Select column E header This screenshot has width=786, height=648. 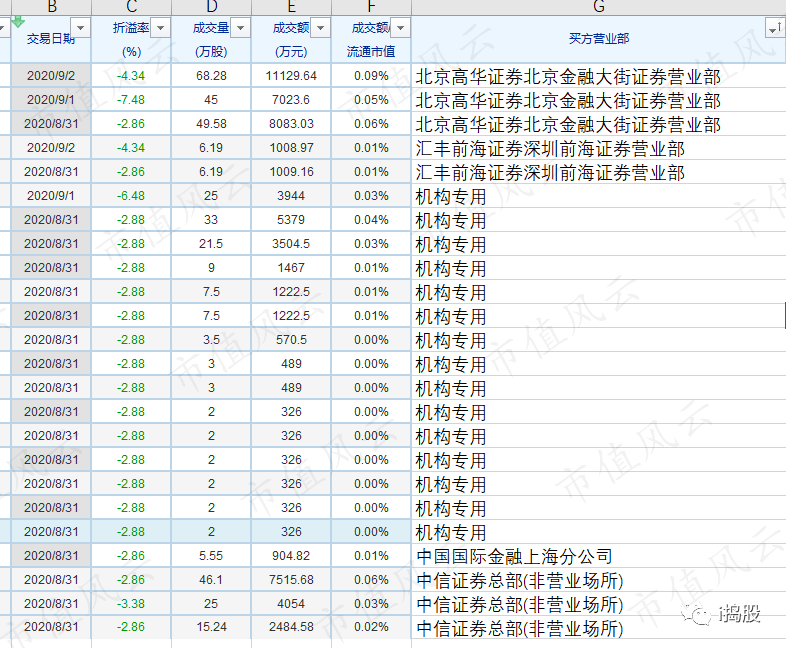click(x=291, y=7)
